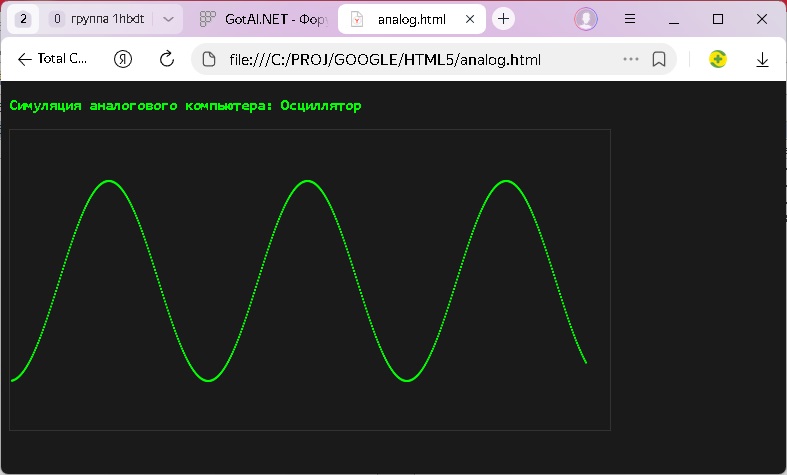Bookmark this page using the bookmark icon
This screenshot has width=787, height=475.
click(659, 59)
